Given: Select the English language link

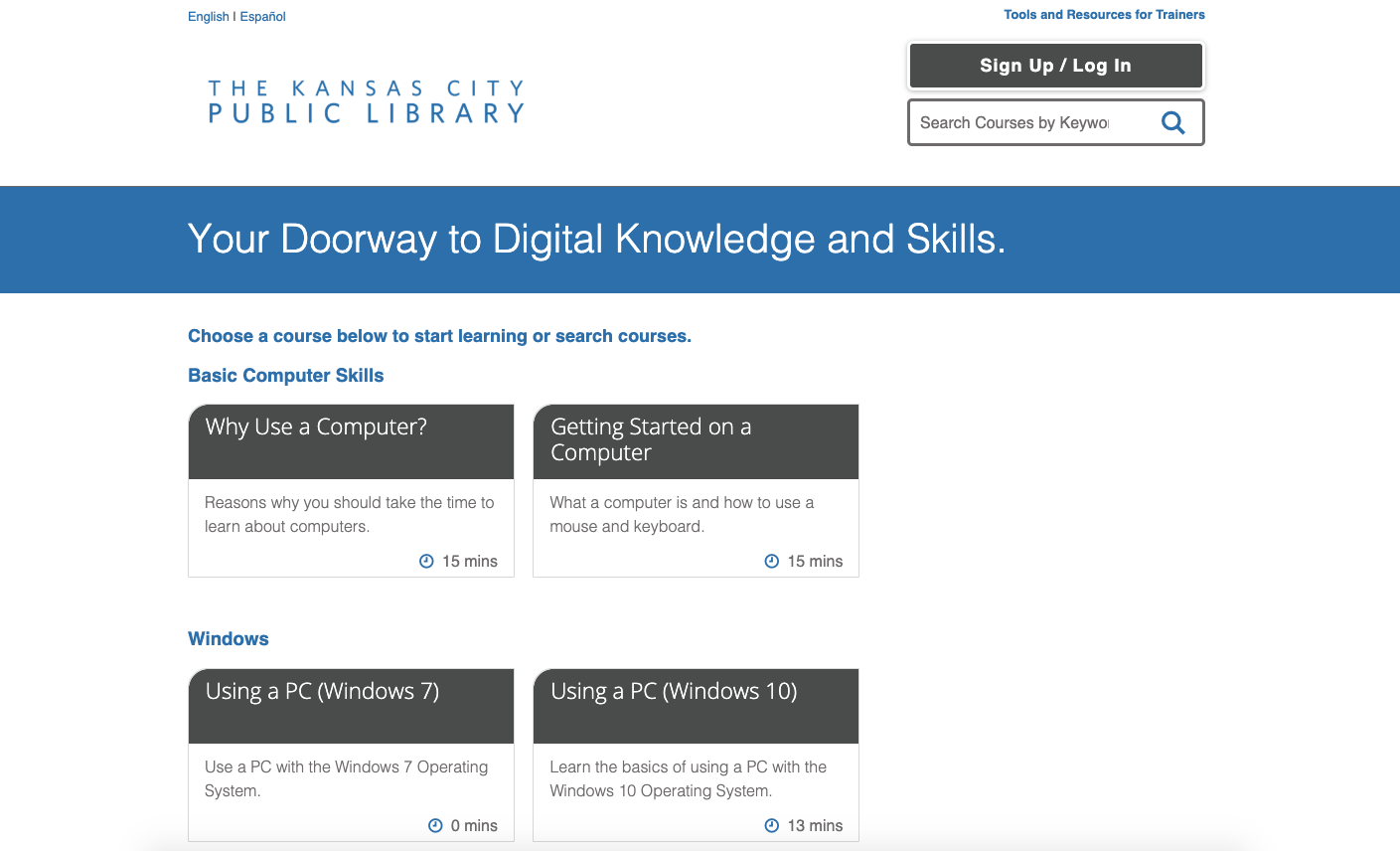Looking at the screenshot, I should tap(208, 17).
